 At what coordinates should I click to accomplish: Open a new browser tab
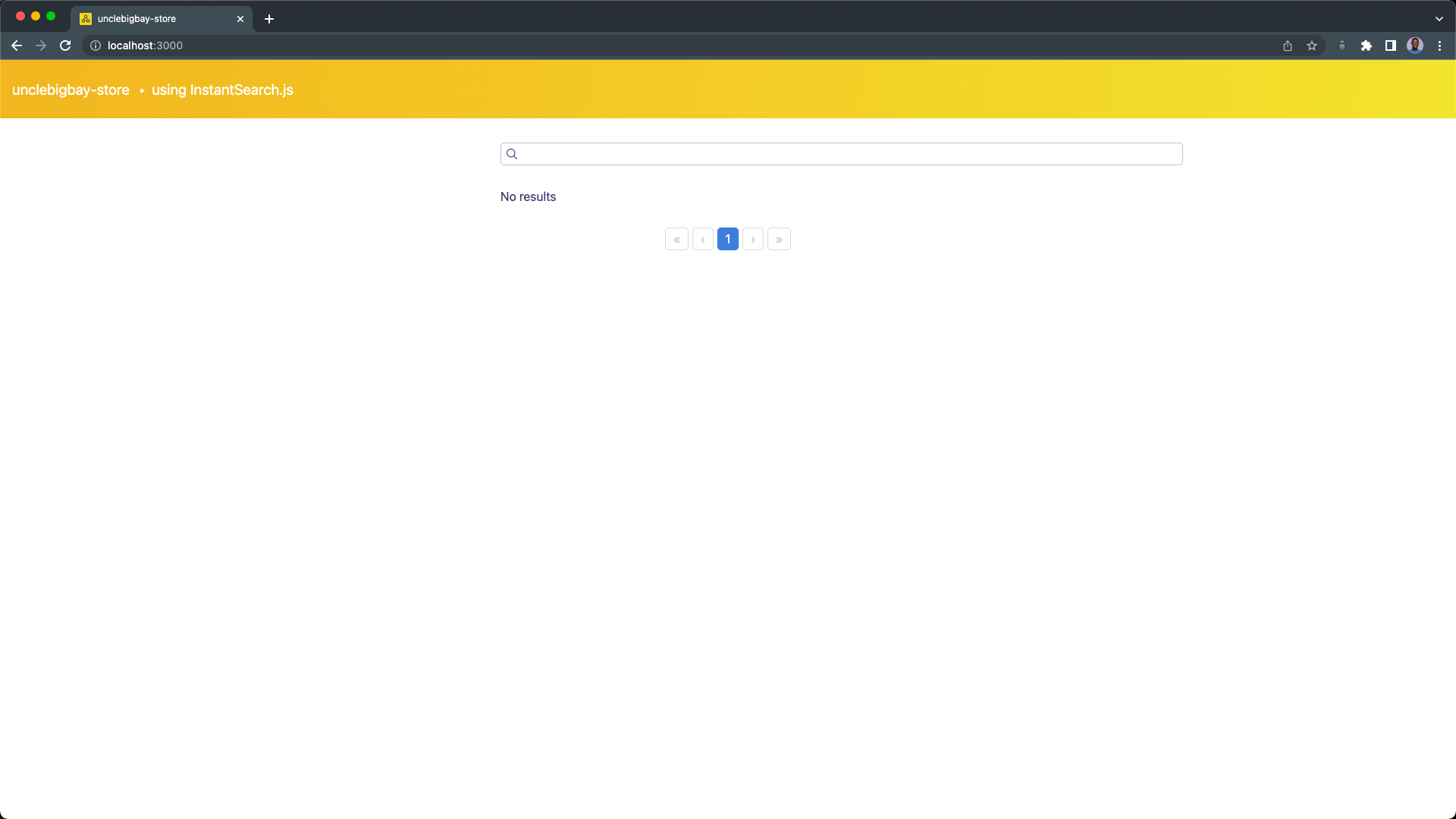click(269, 19)
